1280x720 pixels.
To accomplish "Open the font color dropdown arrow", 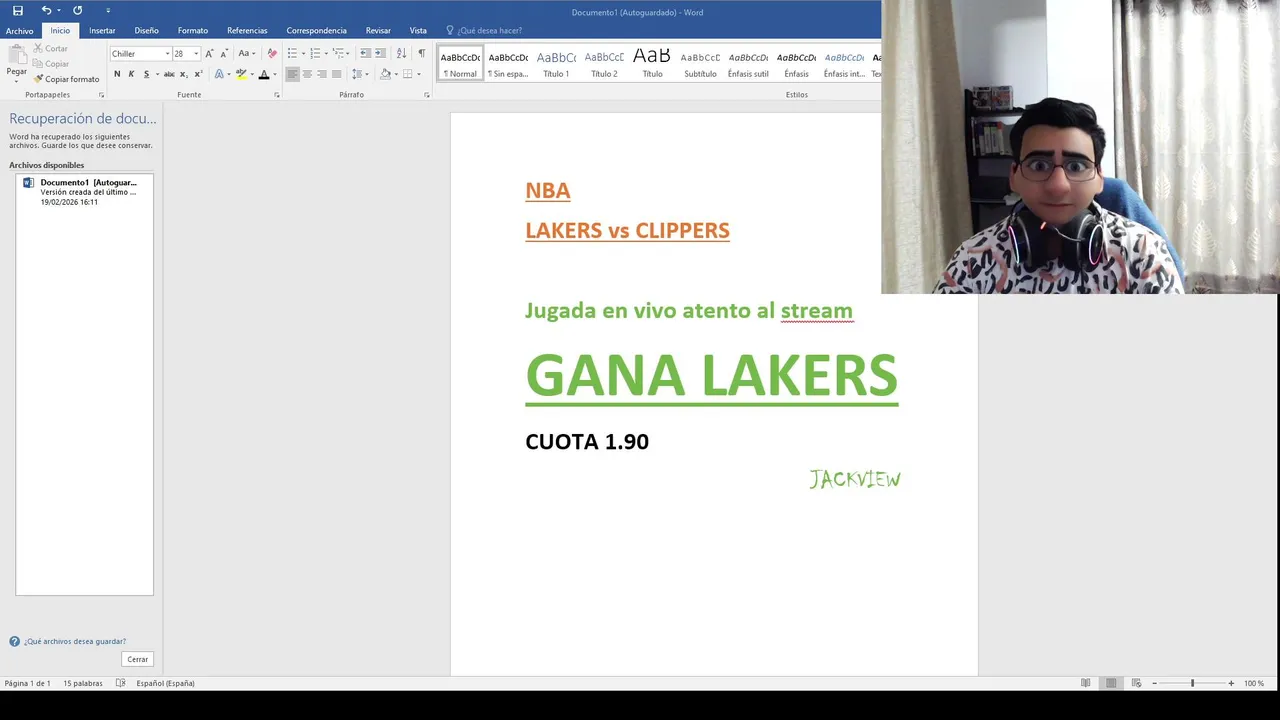I will 275,74.
